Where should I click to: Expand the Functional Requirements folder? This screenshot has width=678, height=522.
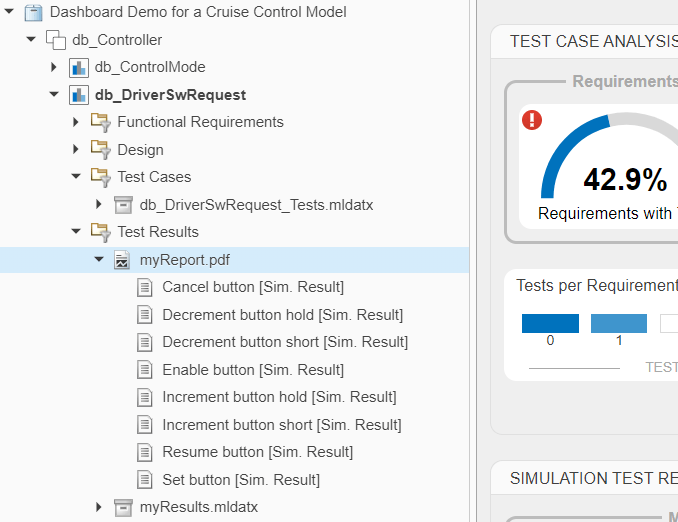point(76,122)
